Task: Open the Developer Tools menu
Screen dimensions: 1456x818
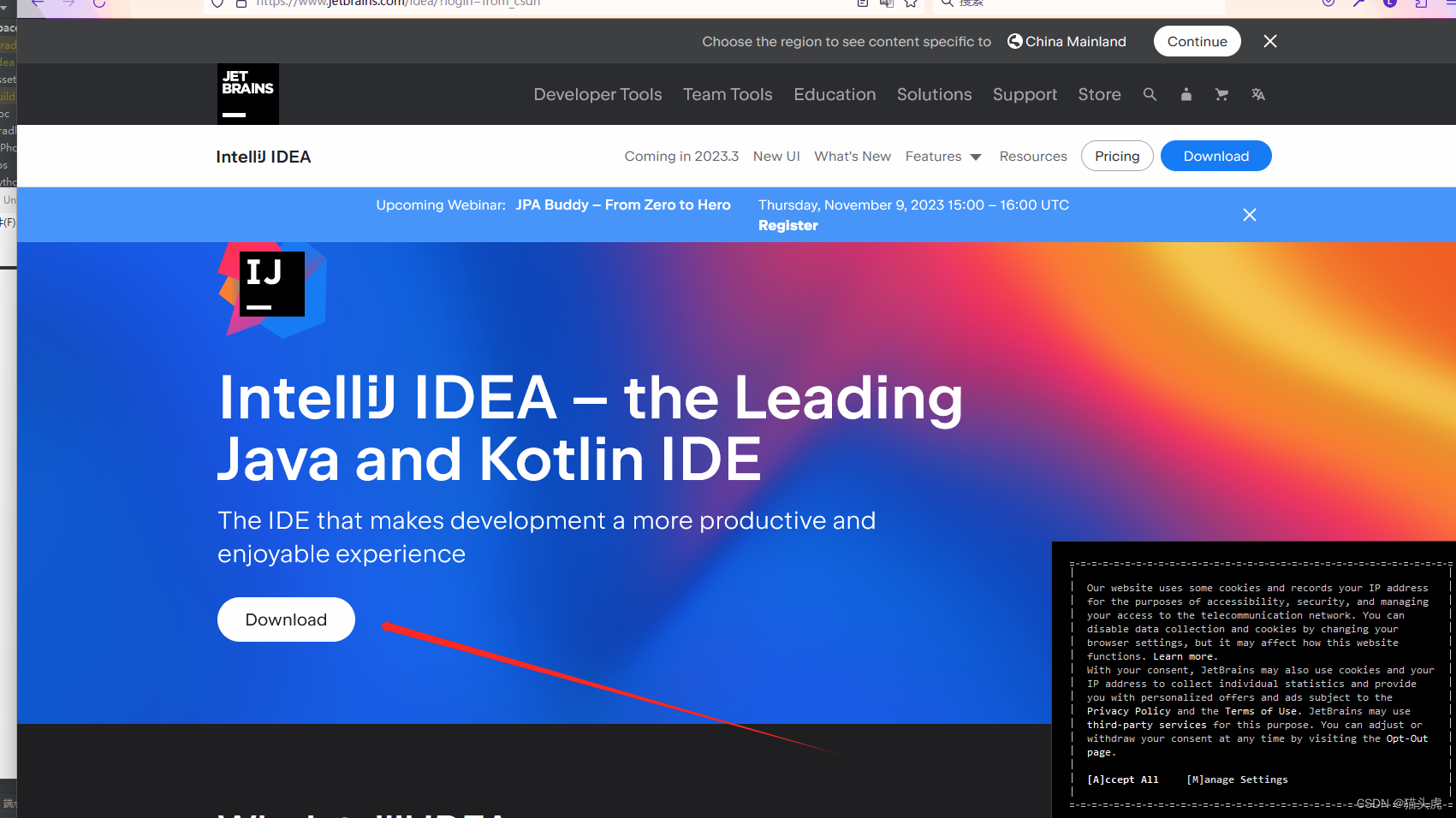Action: (x=597, y=94)
